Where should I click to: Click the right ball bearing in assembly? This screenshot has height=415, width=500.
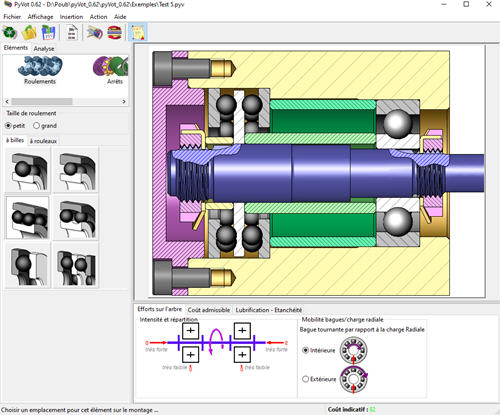[x=397, y=123]
